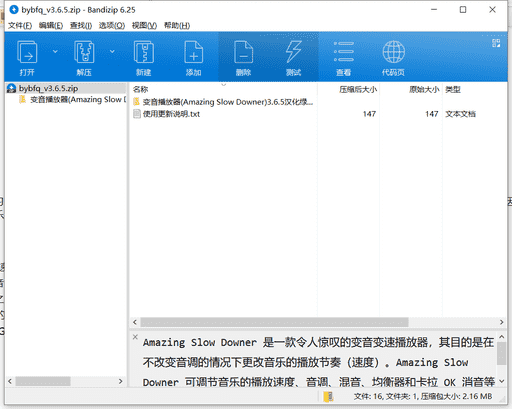Click the compressed size 147 cell
The height and width of the screenshot is (409, 512).
click(x=369, y=114)
